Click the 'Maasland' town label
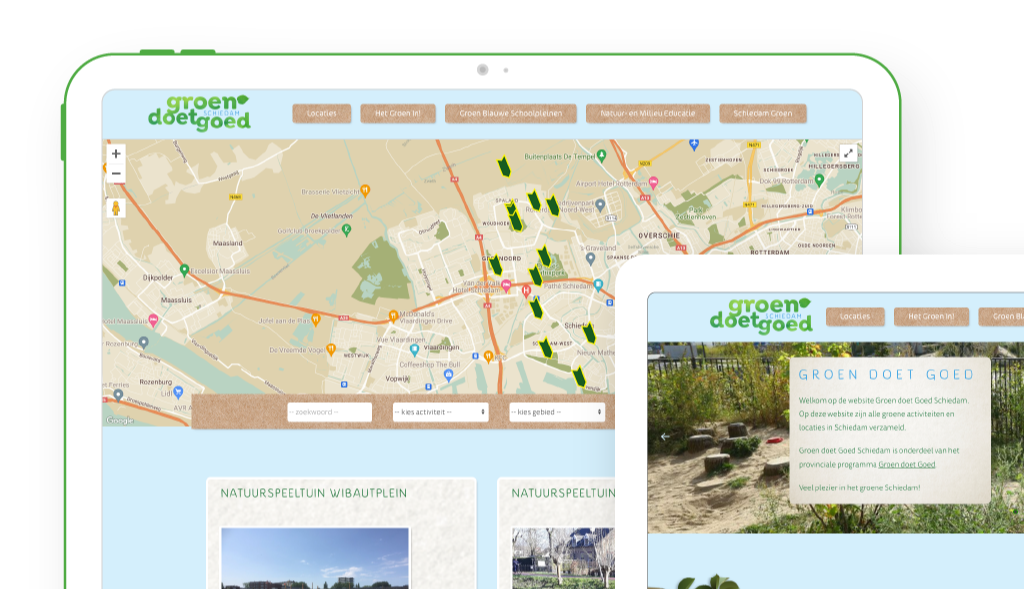Viewport: 1024px width, 589px height. [x=227, y=244]
